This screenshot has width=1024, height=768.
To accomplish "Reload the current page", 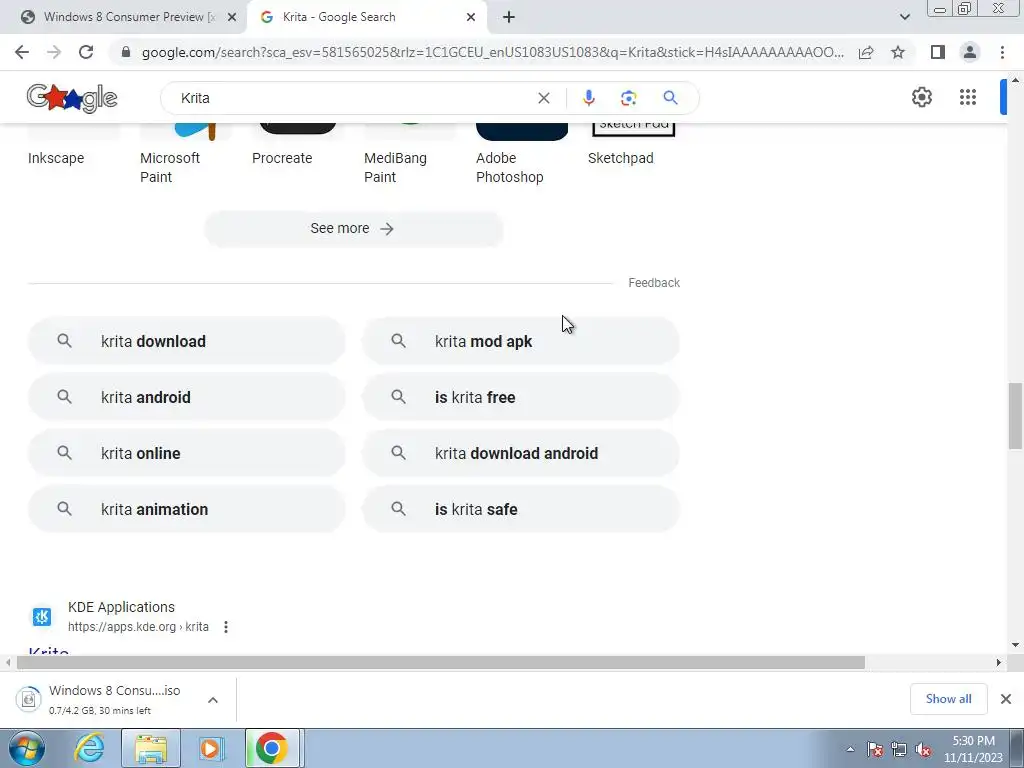I will click(86, 52).
